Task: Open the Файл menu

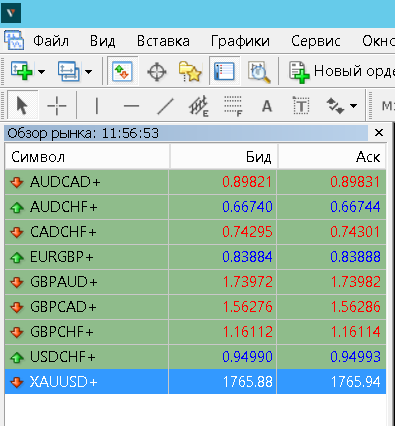Action: click(51, 41)
